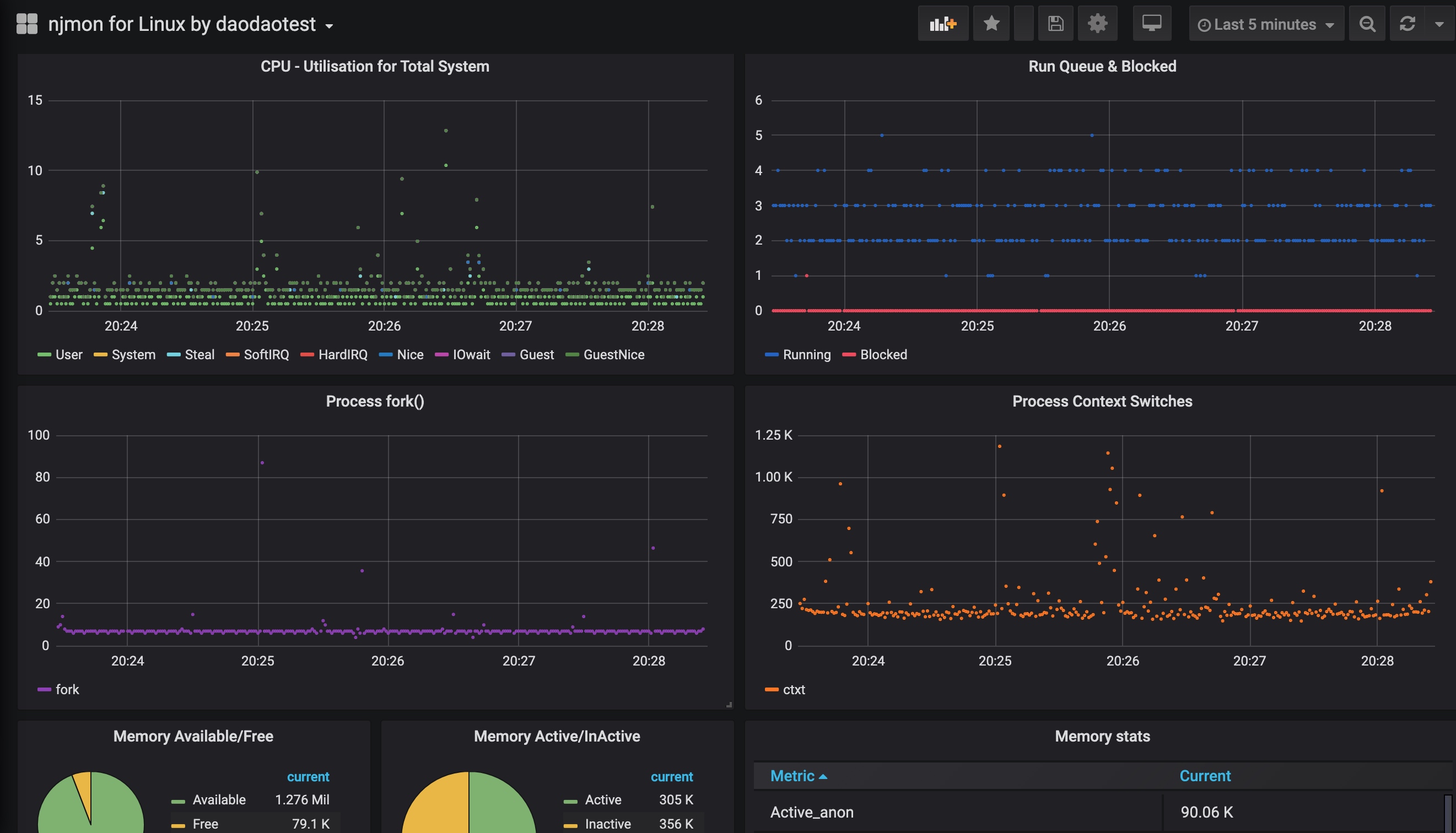The width and height of the screenshot is (1456, 833).
Task: Refresh the dashboard with circular arrows icon
Action: (x=1407, y=24)
